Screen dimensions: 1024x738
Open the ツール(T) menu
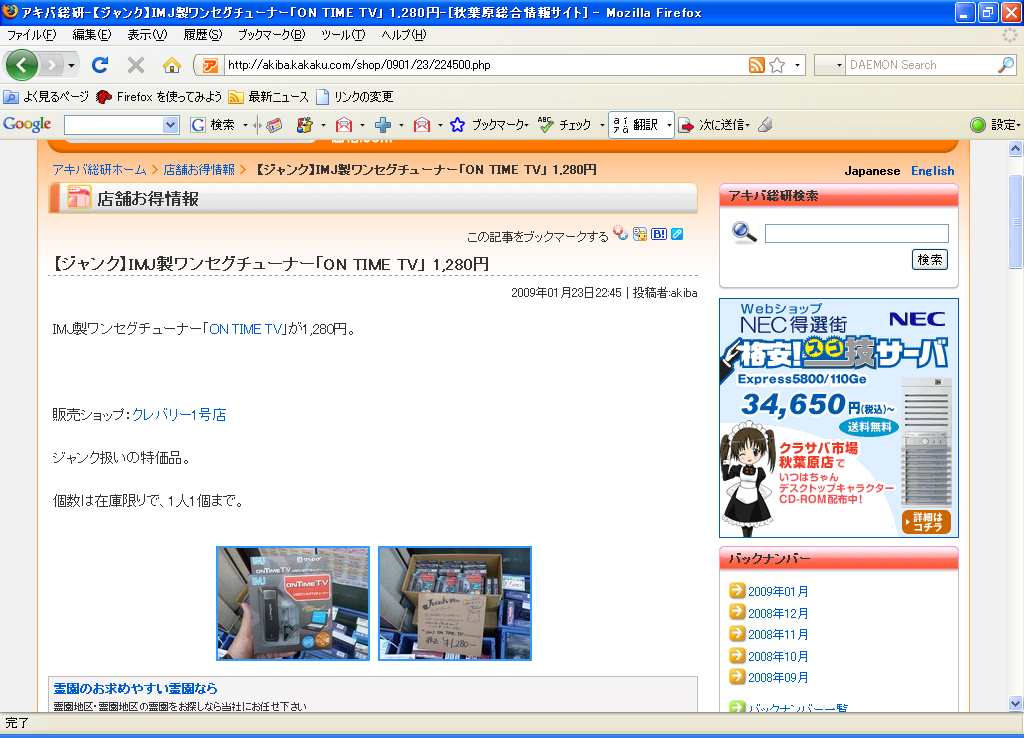[343, 35]
